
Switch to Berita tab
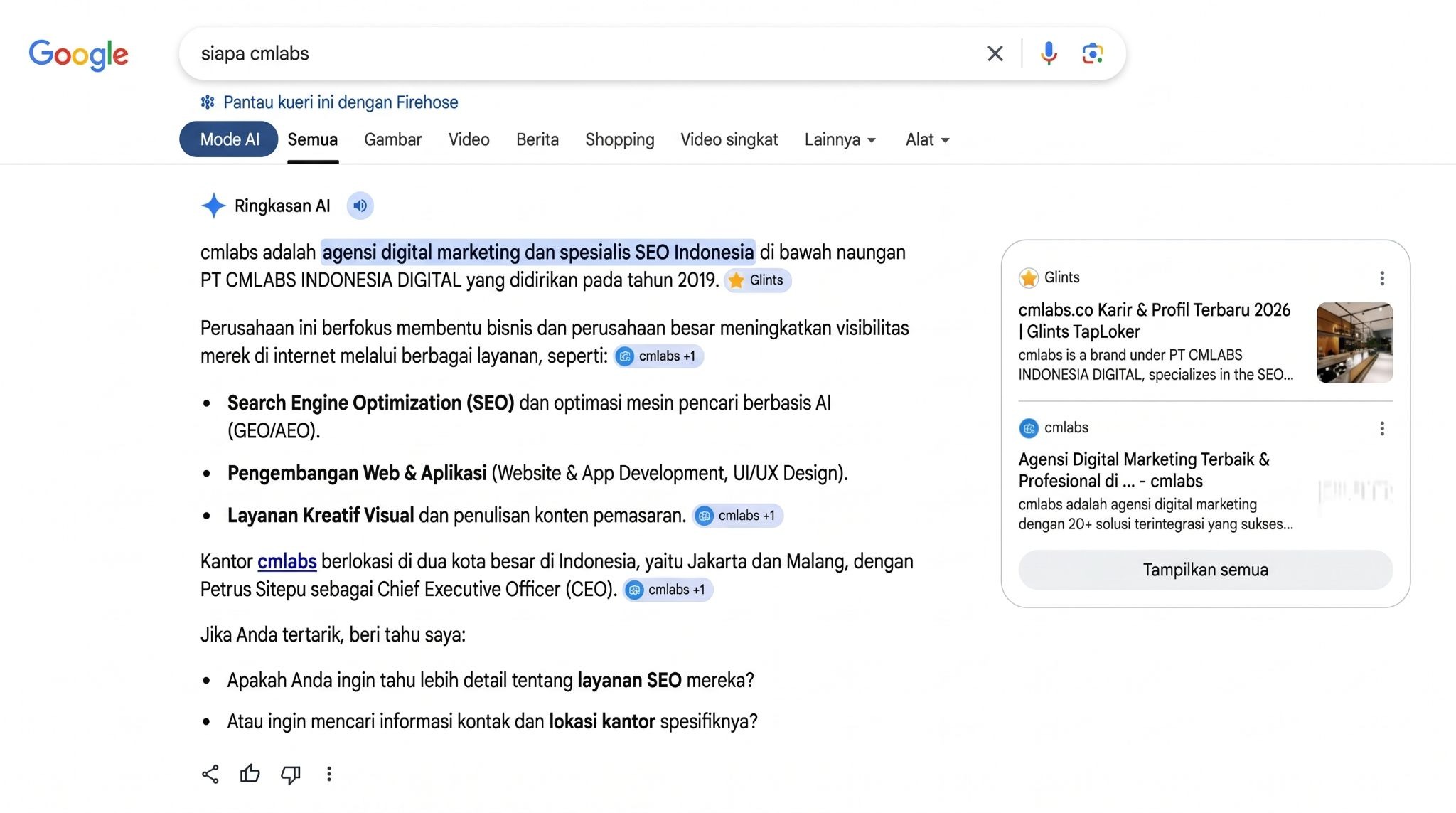click(537, 139)
